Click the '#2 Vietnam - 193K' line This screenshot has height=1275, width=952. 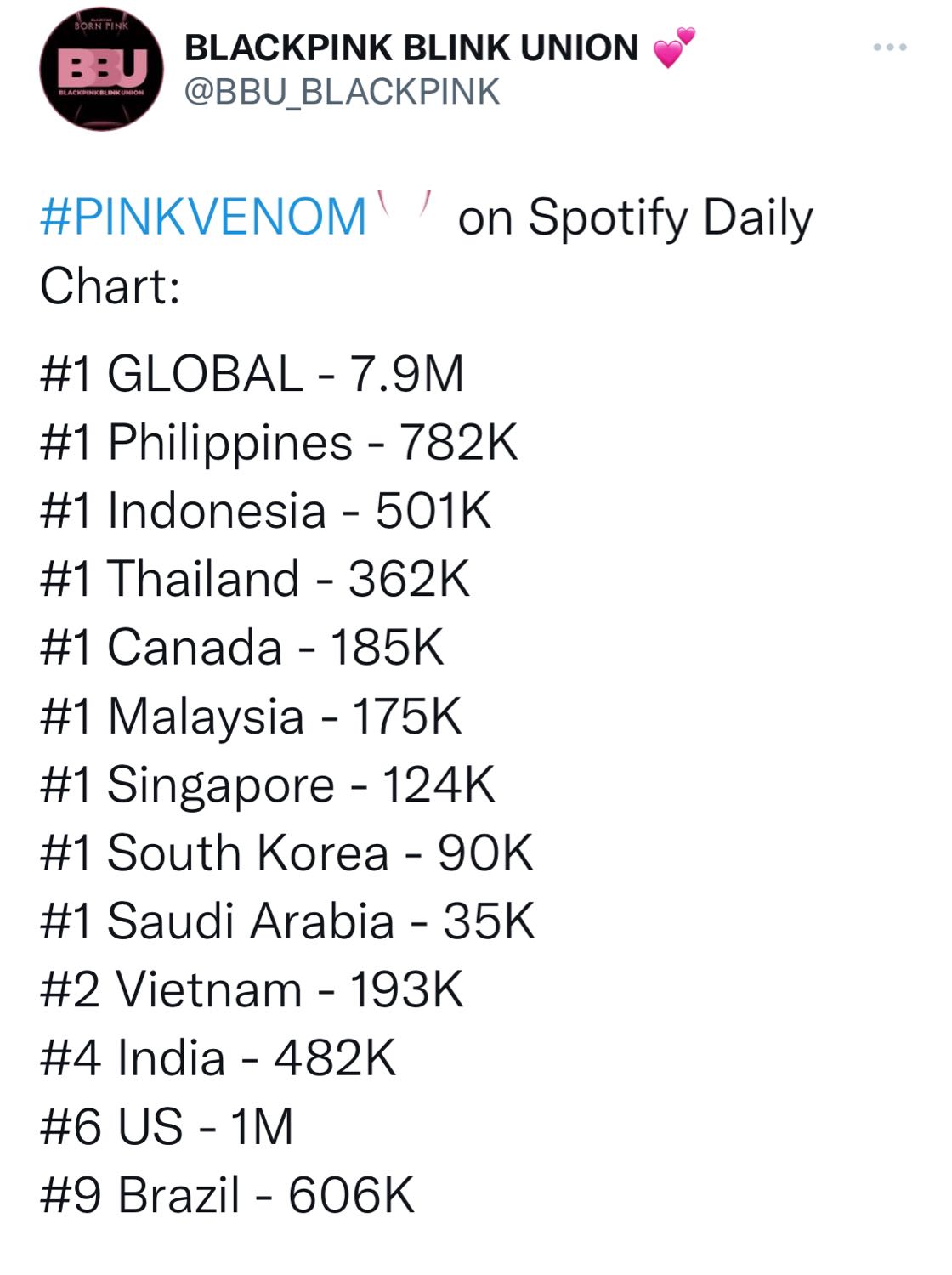[x=252, y=989]
